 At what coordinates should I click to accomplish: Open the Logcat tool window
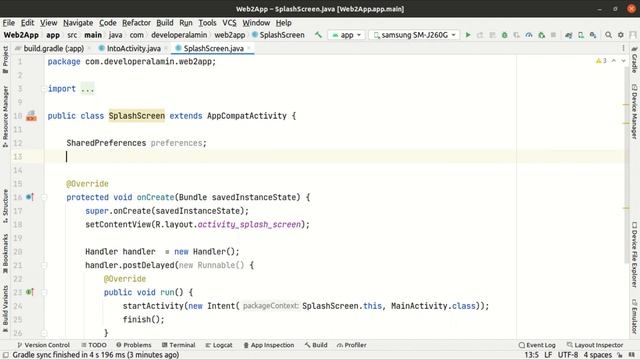tap(219, 345)
